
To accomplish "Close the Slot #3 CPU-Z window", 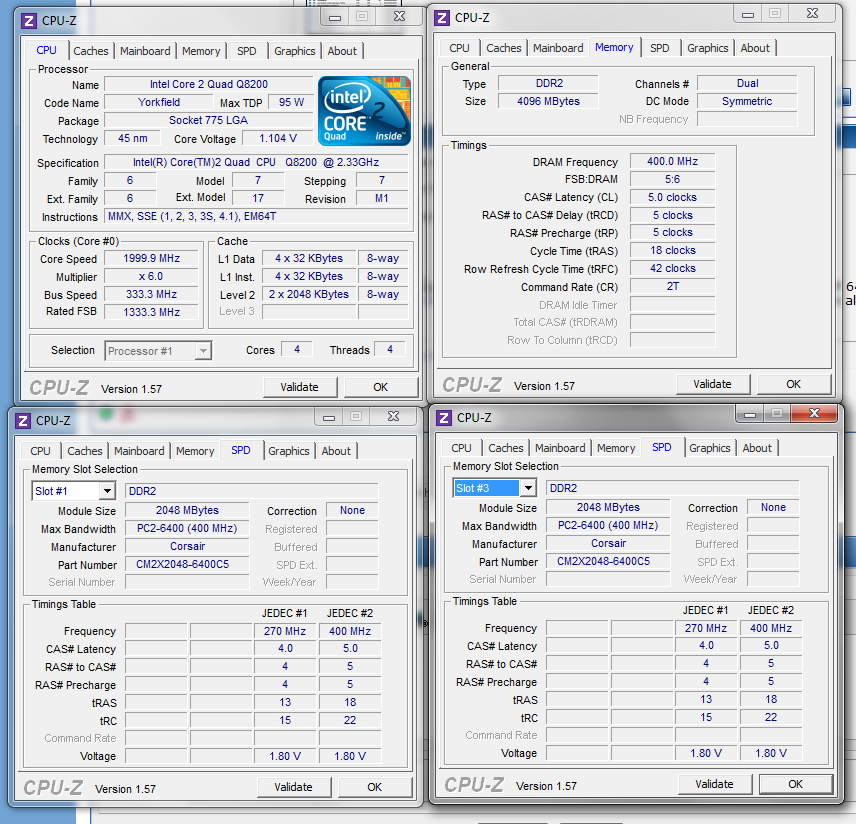I will point(814,413).
